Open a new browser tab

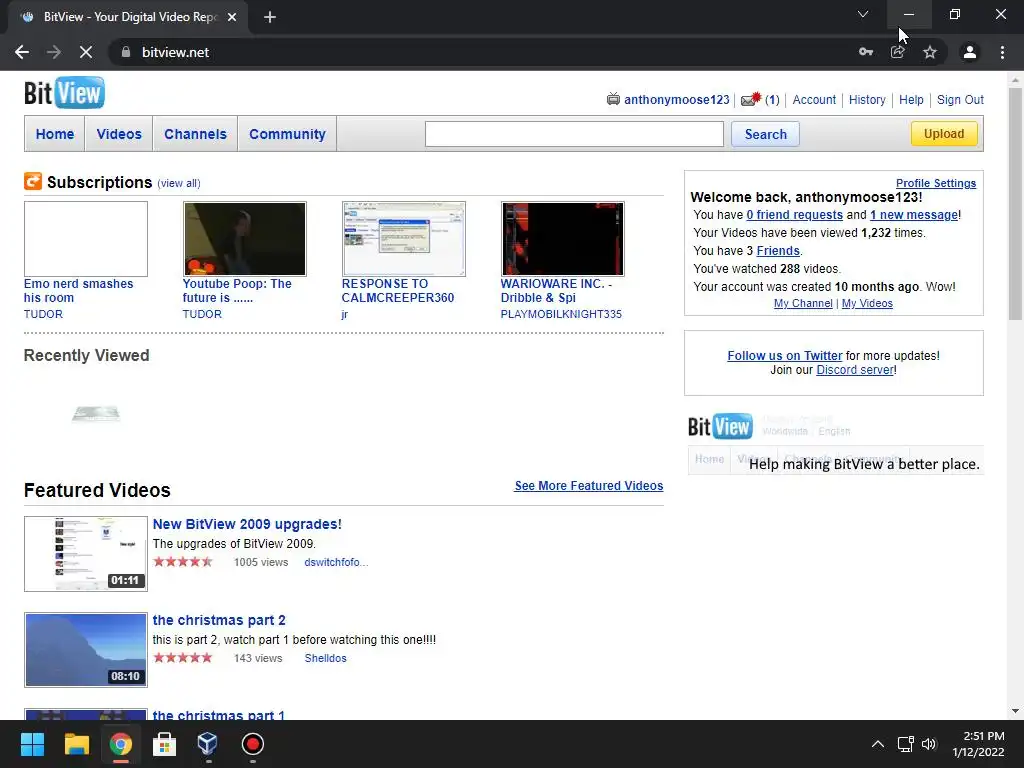click(x=270, y=17)
